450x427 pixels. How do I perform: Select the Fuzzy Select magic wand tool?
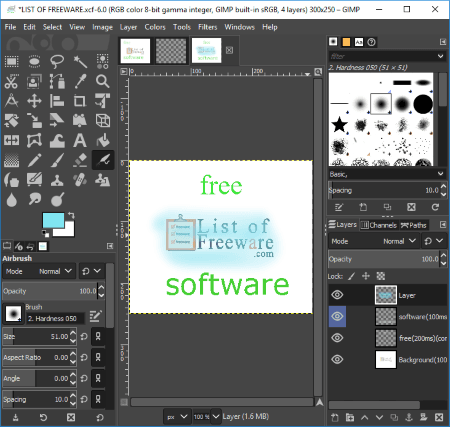coord(80,61)
